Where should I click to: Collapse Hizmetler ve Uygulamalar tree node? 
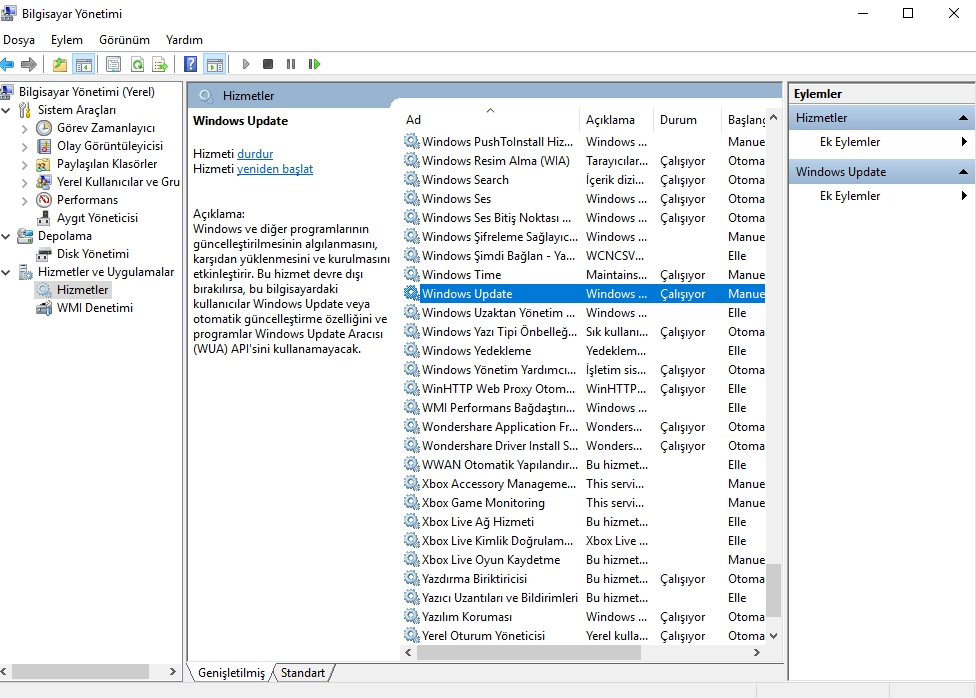coord(6,273)
